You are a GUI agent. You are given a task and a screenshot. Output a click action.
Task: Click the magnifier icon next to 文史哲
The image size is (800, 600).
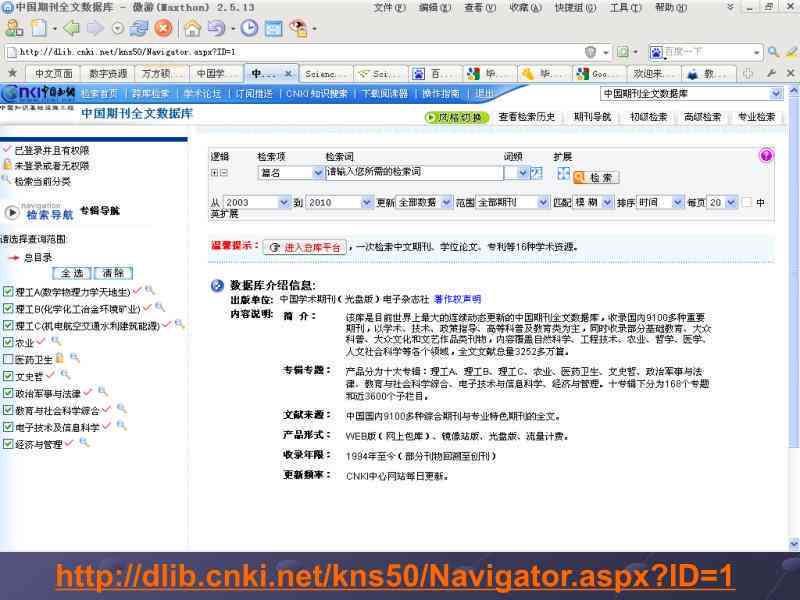(65, 375)
